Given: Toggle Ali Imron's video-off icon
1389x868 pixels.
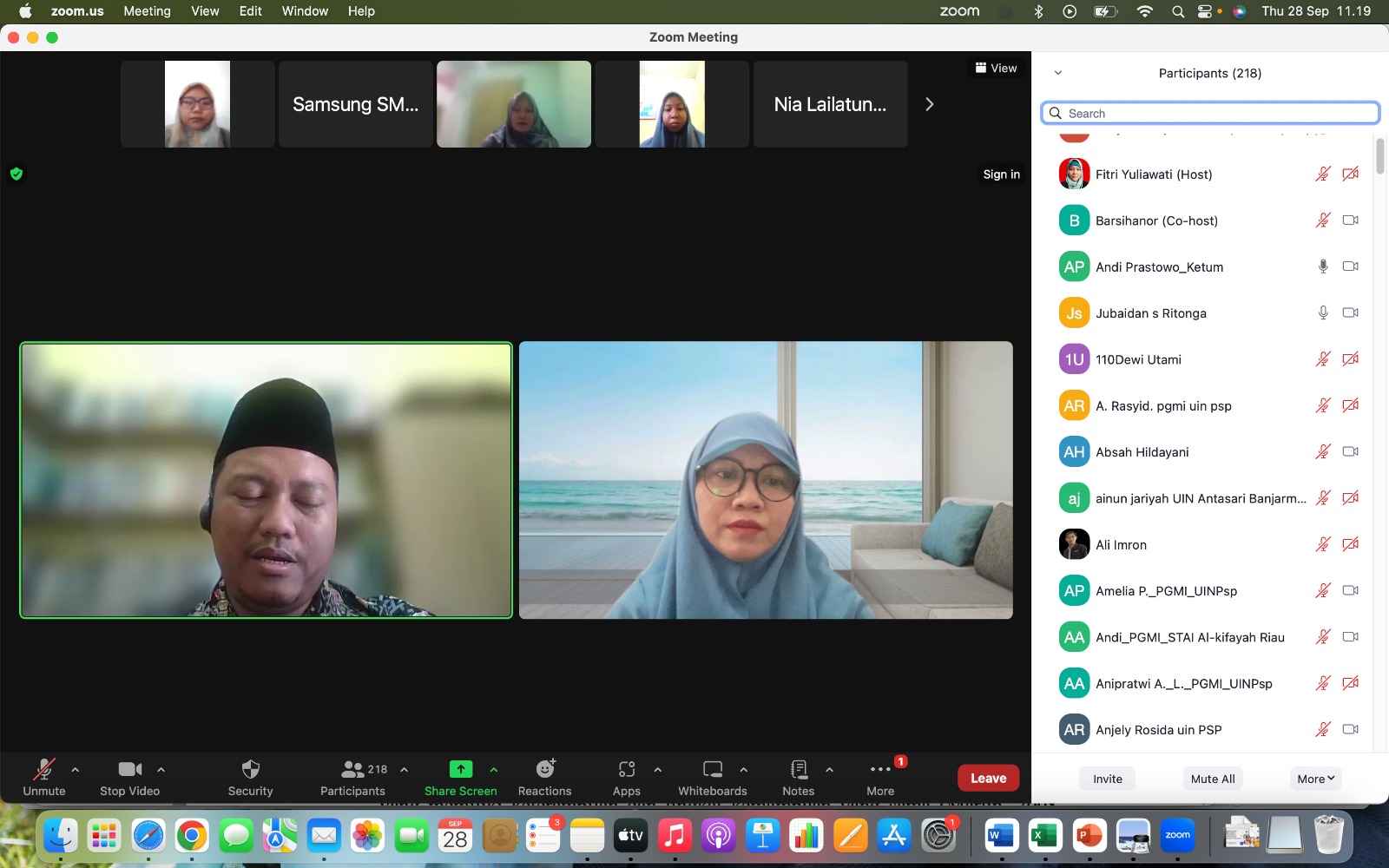Looking at the screenshot, I should tap(1351, 544).
